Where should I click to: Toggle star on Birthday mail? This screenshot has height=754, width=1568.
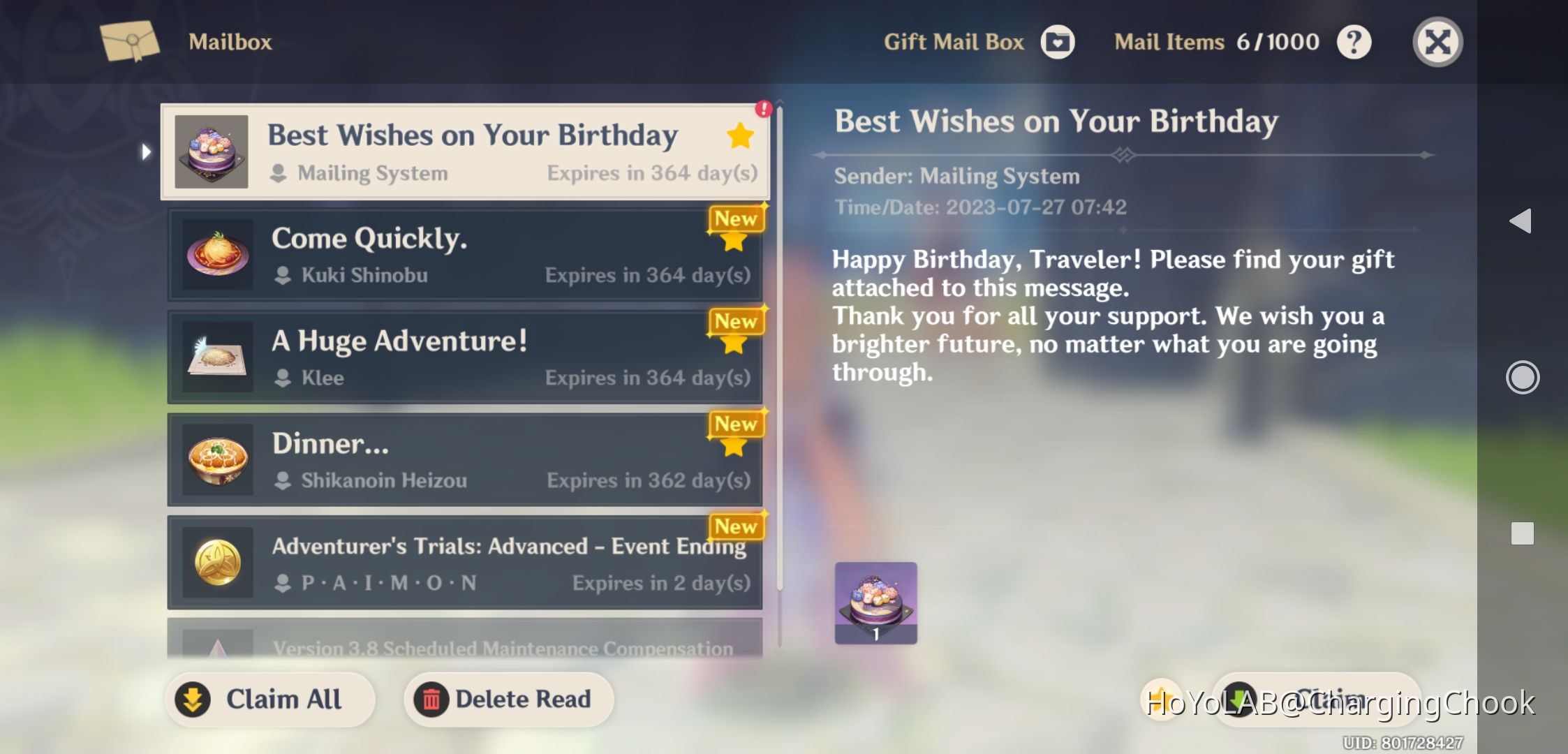pos(740,135)
